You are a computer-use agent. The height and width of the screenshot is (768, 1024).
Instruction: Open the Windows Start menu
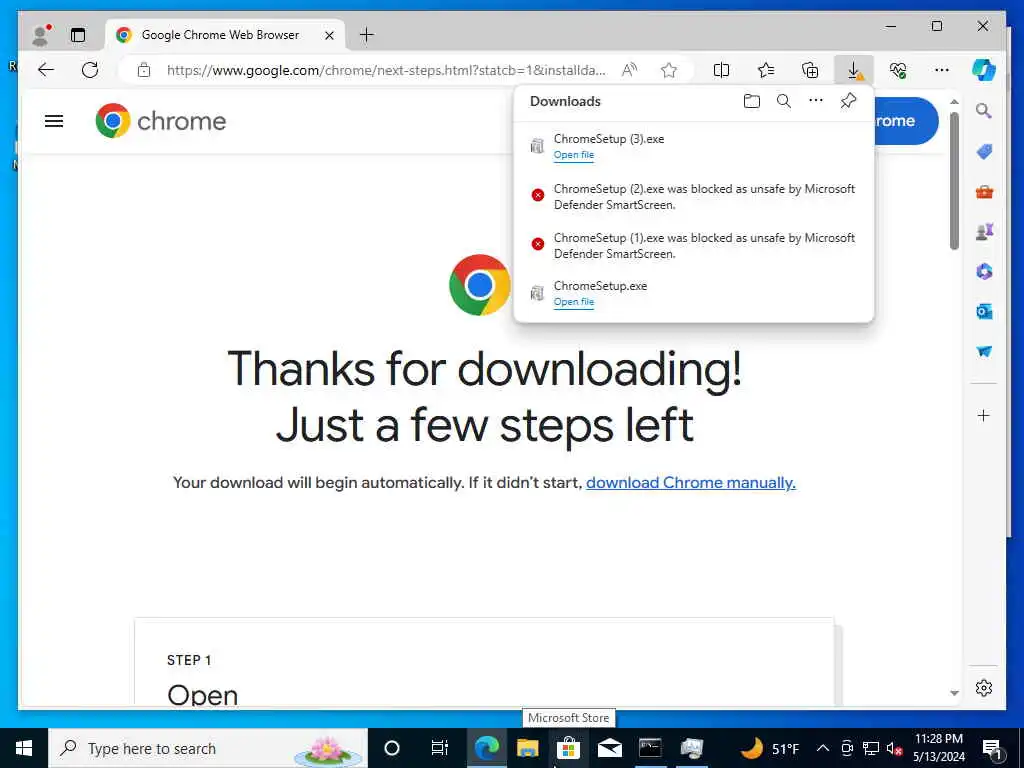(24, 748)
